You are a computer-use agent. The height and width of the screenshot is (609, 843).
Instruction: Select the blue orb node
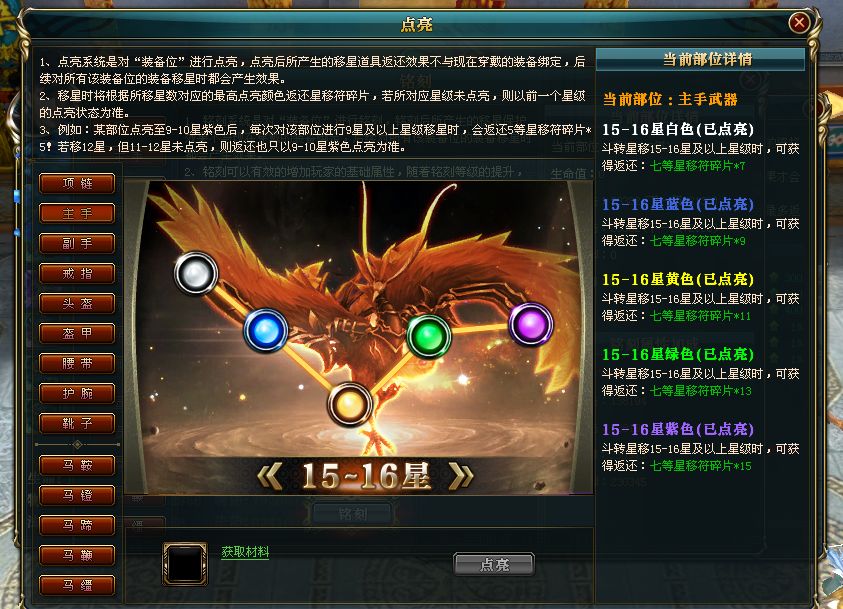266,330
